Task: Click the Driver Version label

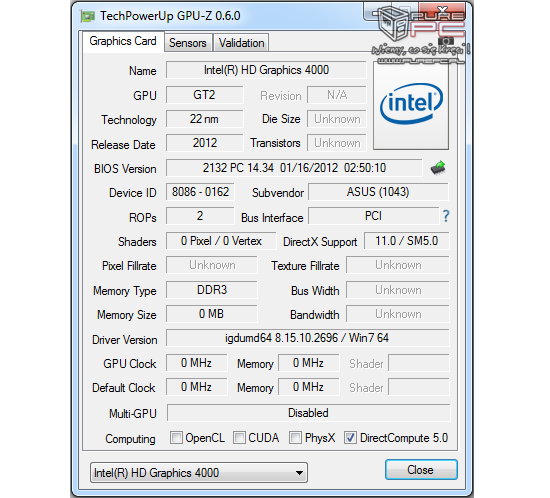Action: (x=125, y=339)
